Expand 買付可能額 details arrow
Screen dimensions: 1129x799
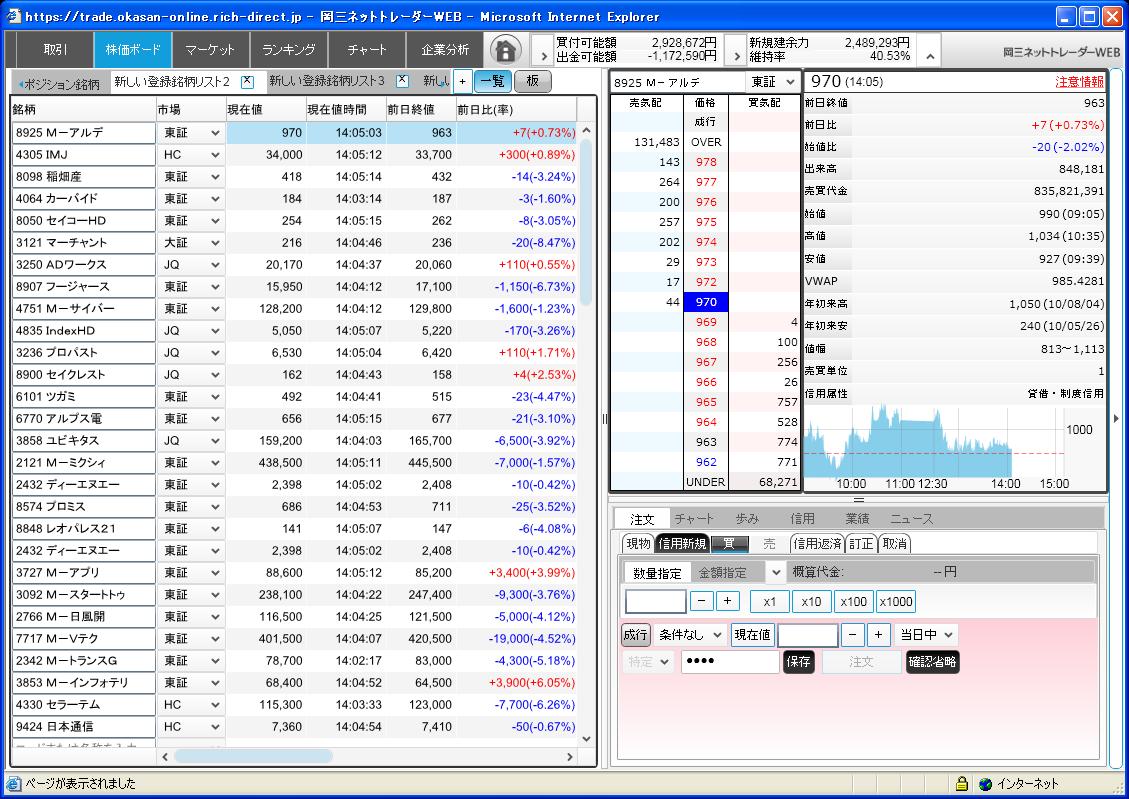pyautogui.click(x=544, y=56)
